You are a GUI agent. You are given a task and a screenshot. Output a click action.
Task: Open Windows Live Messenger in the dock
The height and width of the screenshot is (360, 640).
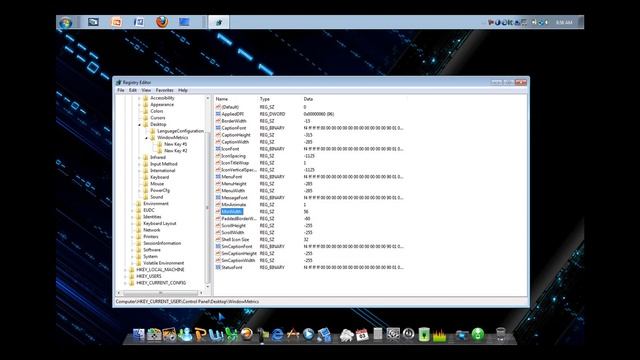pyautogui.click(x=186, y=335)
